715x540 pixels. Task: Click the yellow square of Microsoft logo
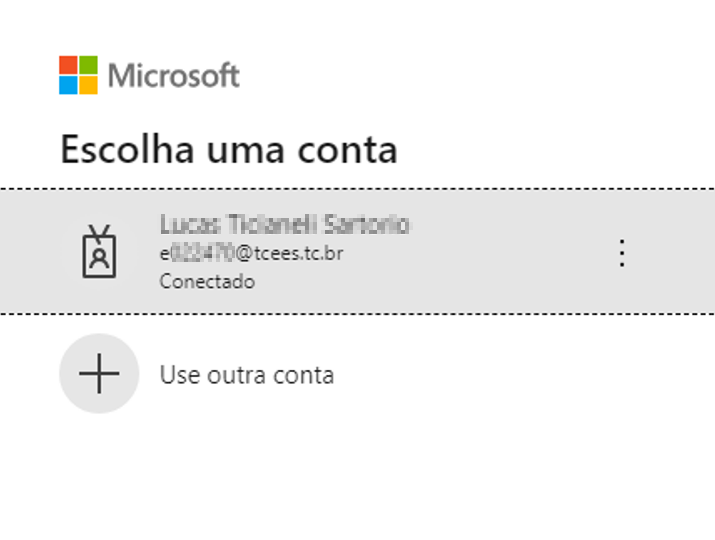(x=88, y=85)
